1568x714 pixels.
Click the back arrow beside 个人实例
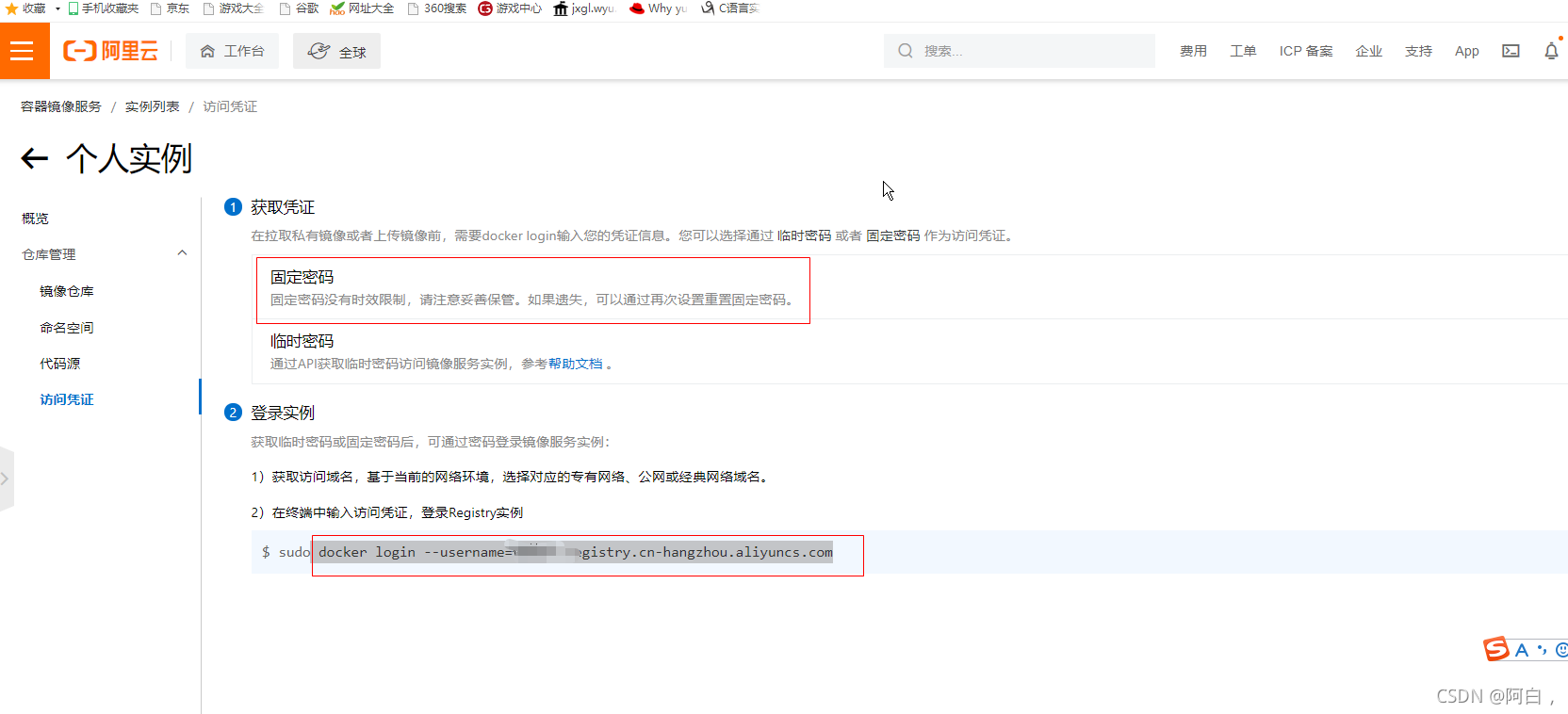pyautogui.click(x=35, y=158)
